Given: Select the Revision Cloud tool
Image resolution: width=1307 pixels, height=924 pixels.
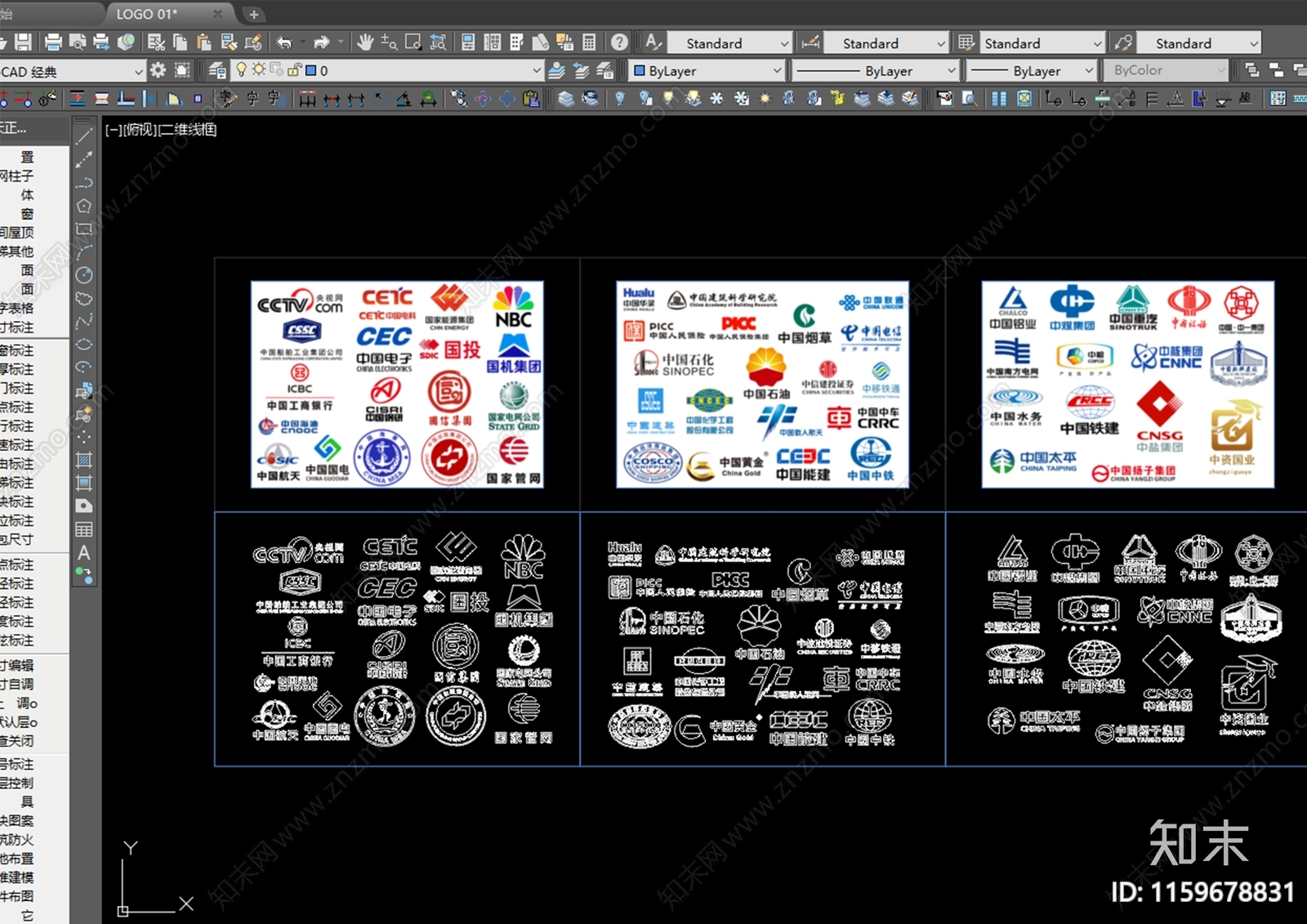Looking at the screenshot, I should click(83, 298).
